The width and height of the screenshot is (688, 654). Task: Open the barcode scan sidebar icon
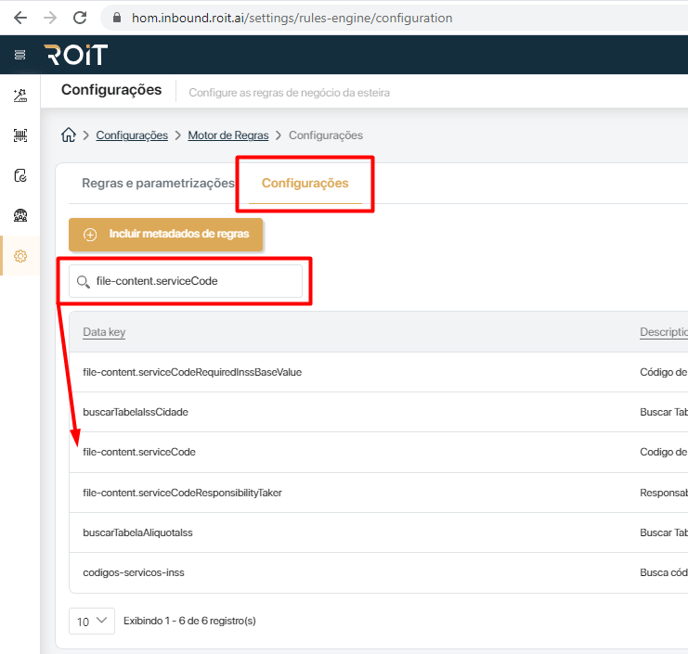[x=20, y=135]
